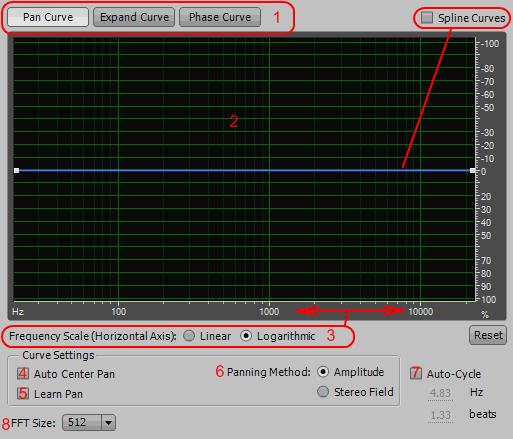Screen dimensions: 513x439
Task: Open the Phase Curve view
Action: point(220,17)
